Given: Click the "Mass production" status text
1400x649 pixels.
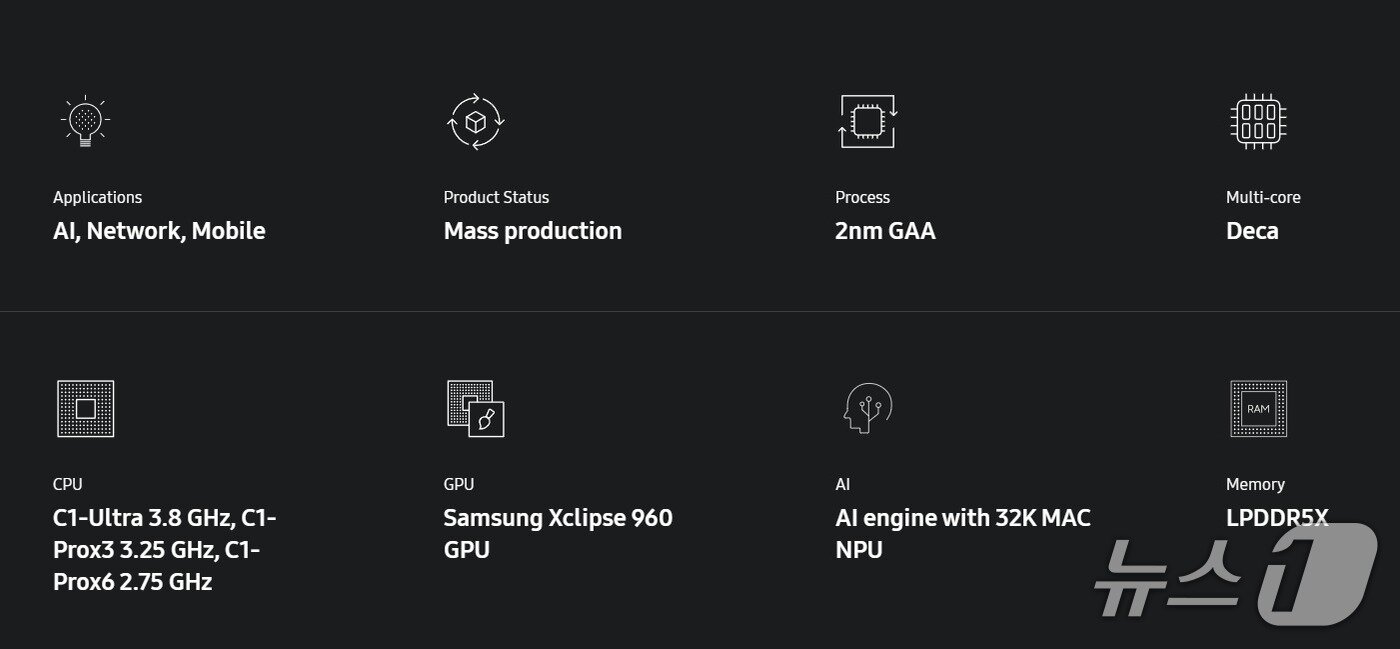Looking at the screenshot, I should tap(532, 231).
